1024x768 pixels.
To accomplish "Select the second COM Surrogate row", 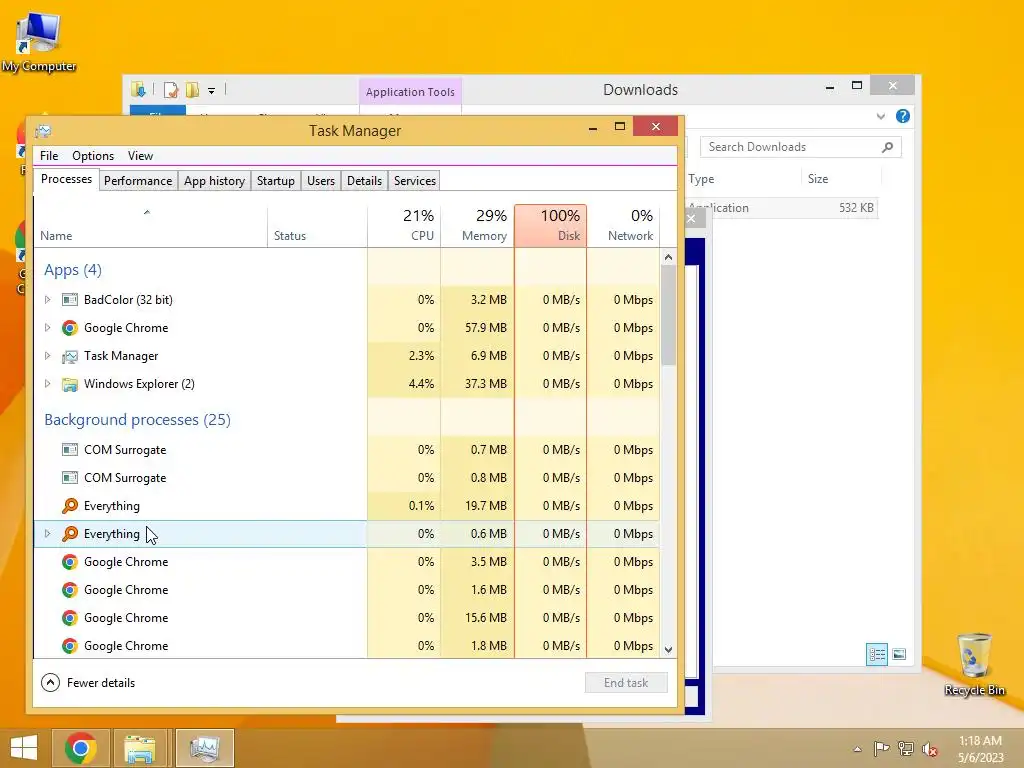I will pyautogui.click(x=347, y=477).
